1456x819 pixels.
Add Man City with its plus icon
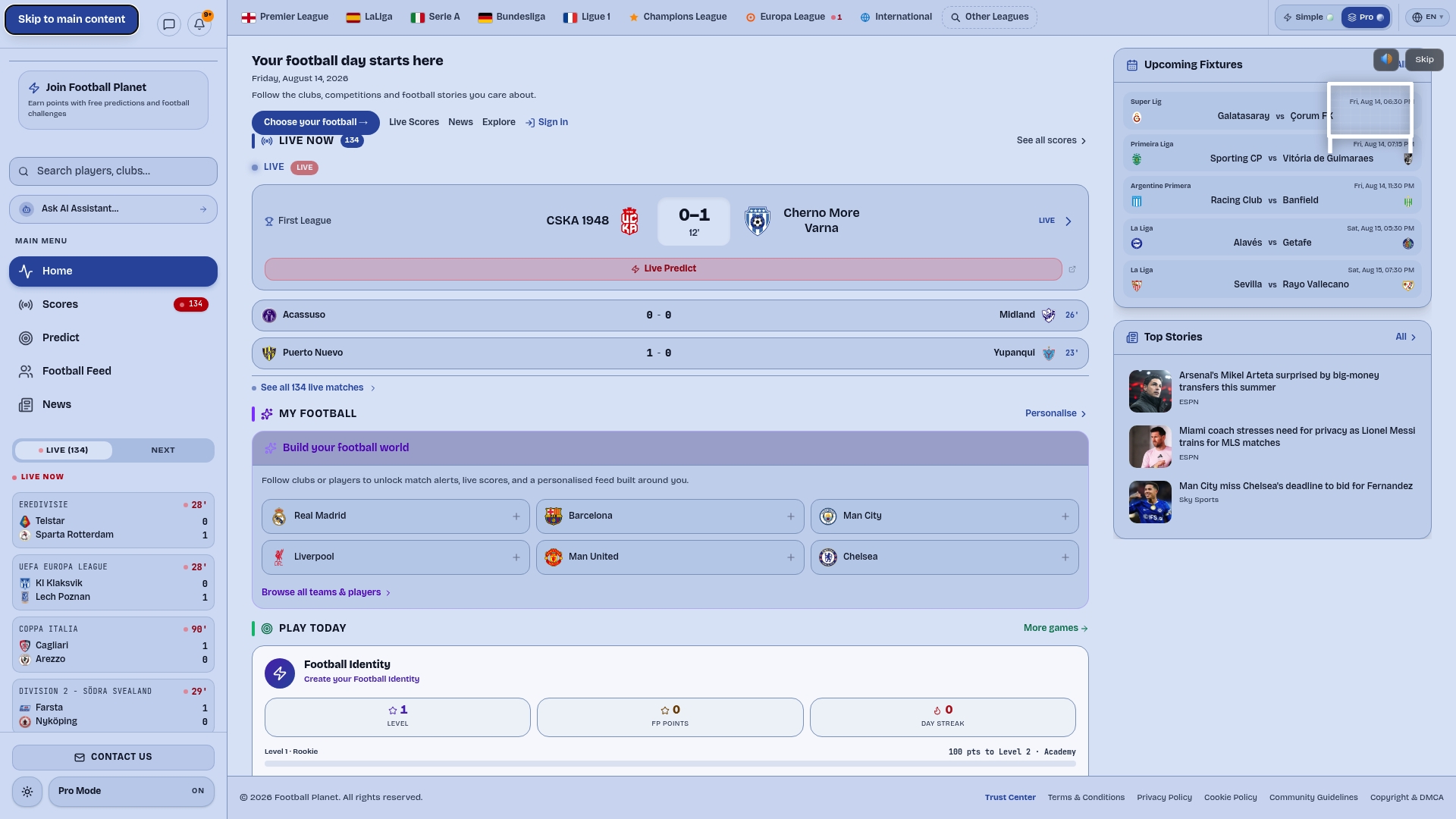[1065, 516]
